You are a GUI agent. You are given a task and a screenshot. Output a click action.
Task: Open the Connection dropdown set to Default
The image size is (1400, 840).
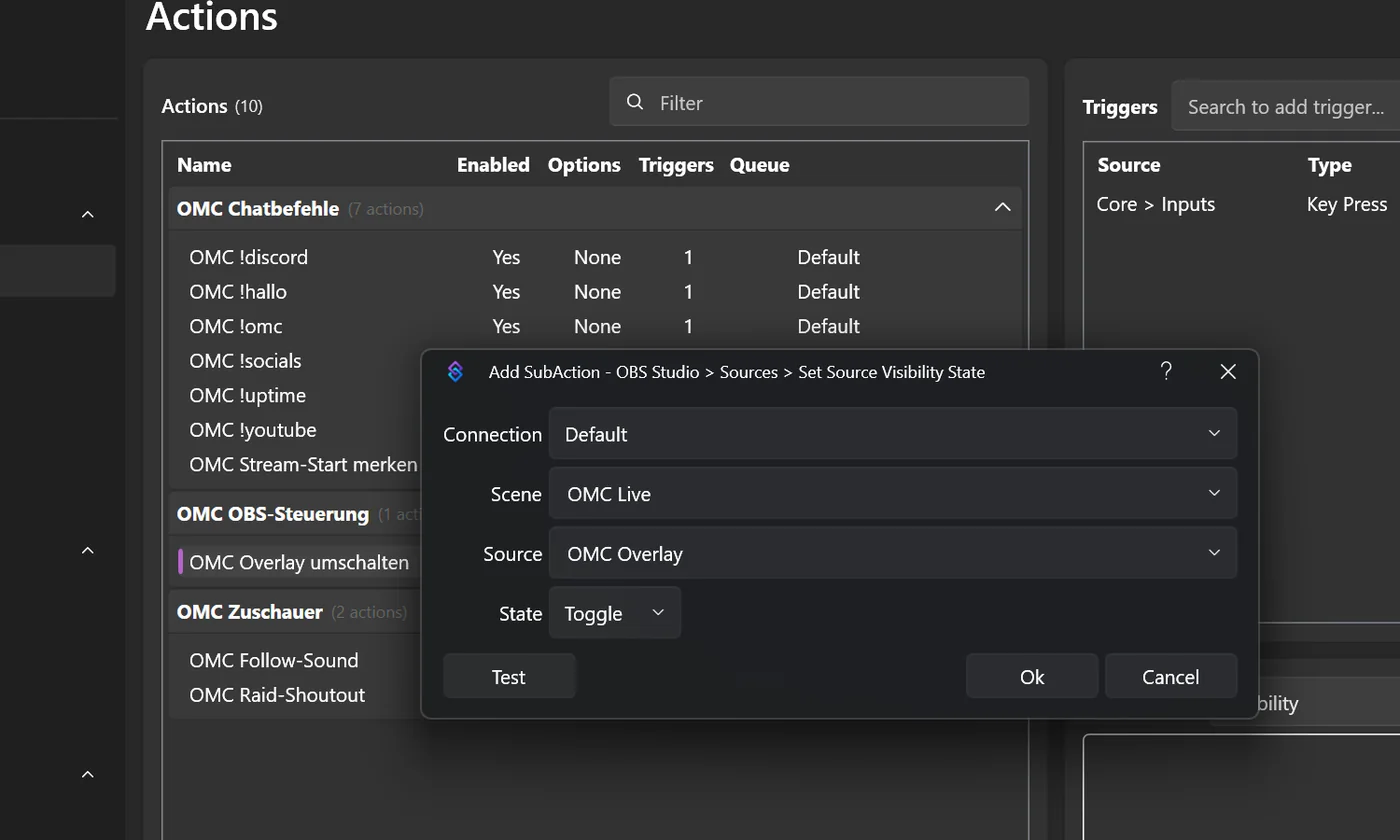coord(892,434)
